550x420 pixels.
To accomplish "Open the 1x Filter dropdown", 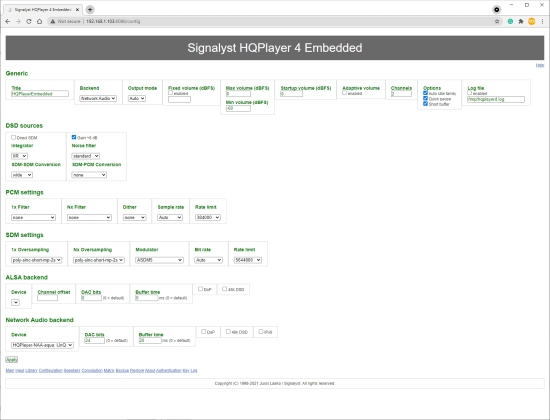I will click(33, 218).
